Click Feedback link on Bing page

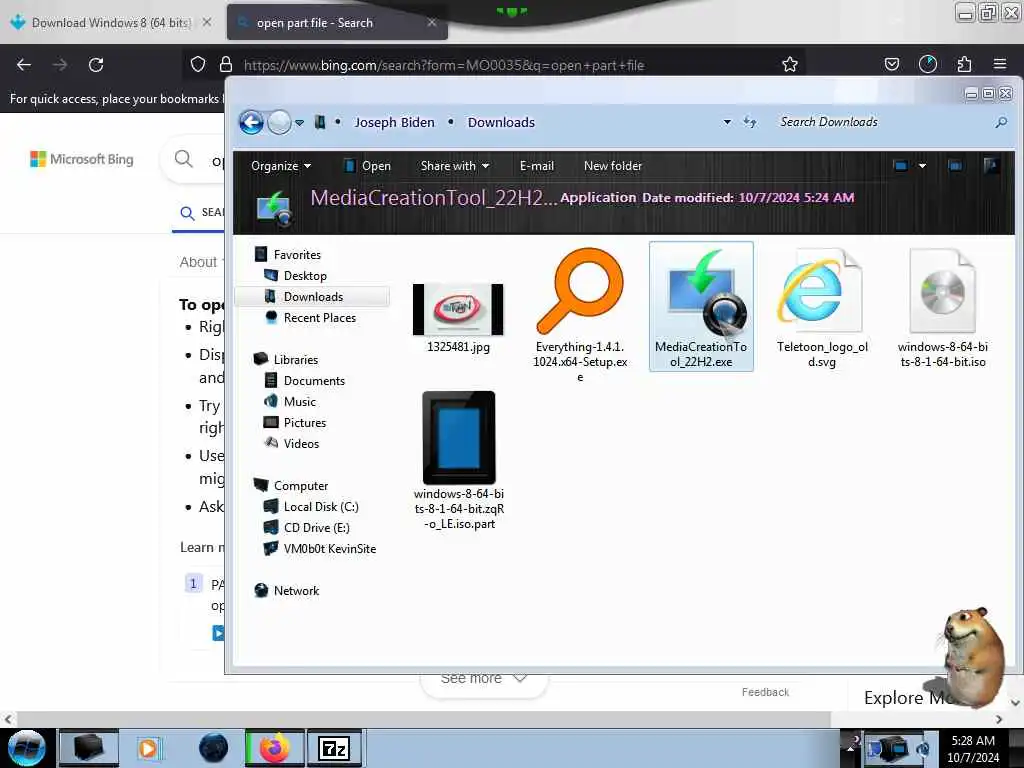(765, 692)
